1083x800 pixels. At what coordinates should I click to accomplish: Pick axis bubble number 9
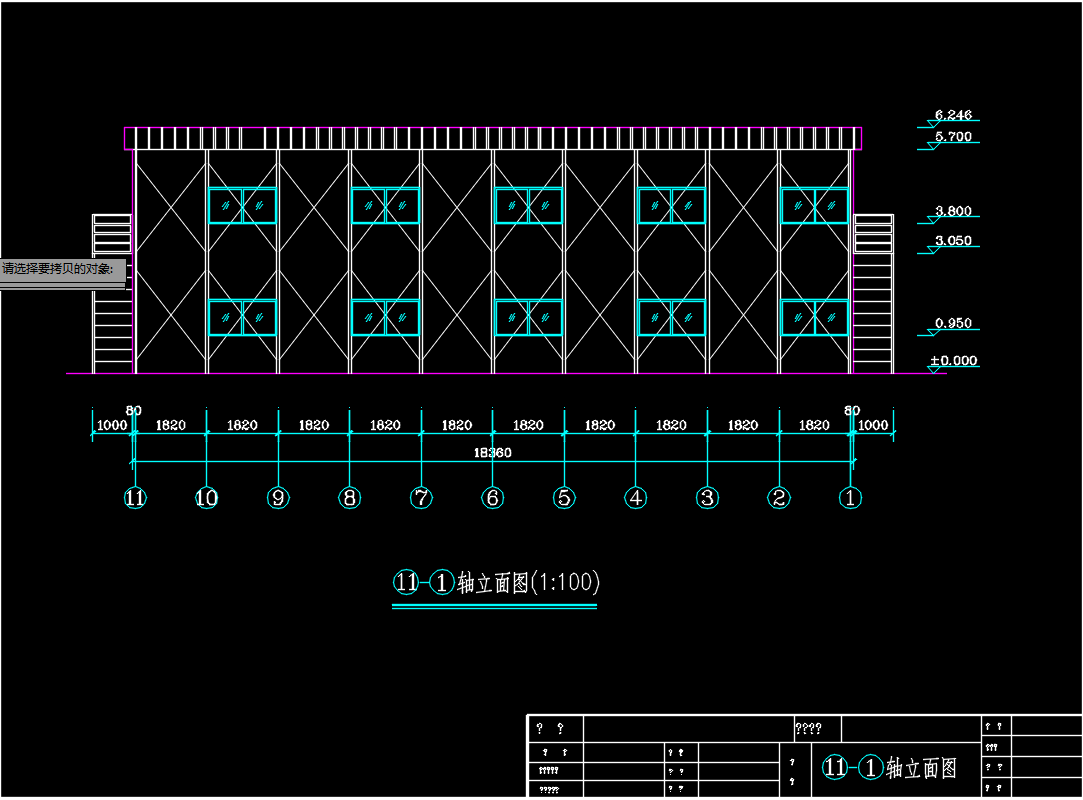pos(278,497)
